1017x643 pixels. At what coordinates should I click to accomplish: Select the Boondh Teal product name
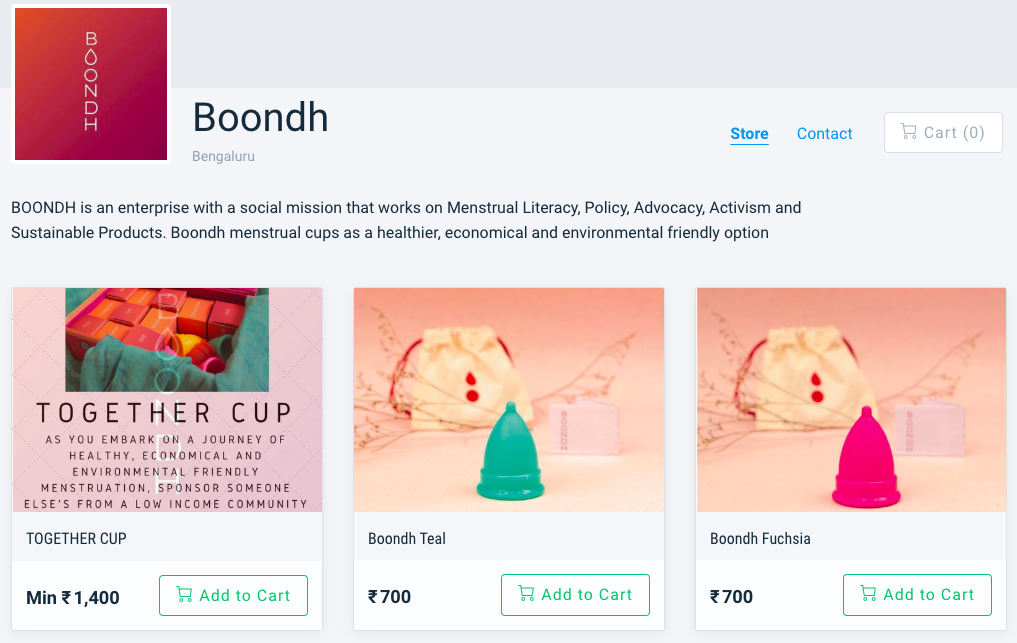(407, 539)
